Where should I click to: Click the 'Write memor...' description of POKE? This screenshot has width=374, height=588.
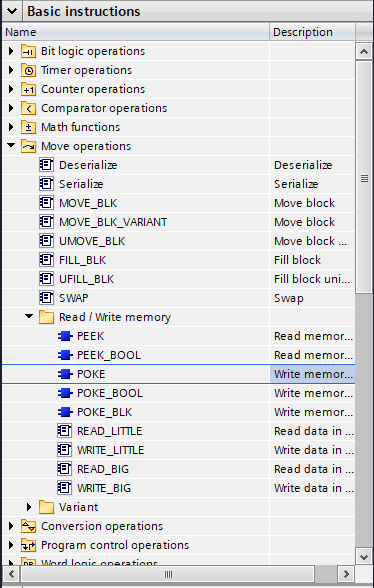point(312,374)
